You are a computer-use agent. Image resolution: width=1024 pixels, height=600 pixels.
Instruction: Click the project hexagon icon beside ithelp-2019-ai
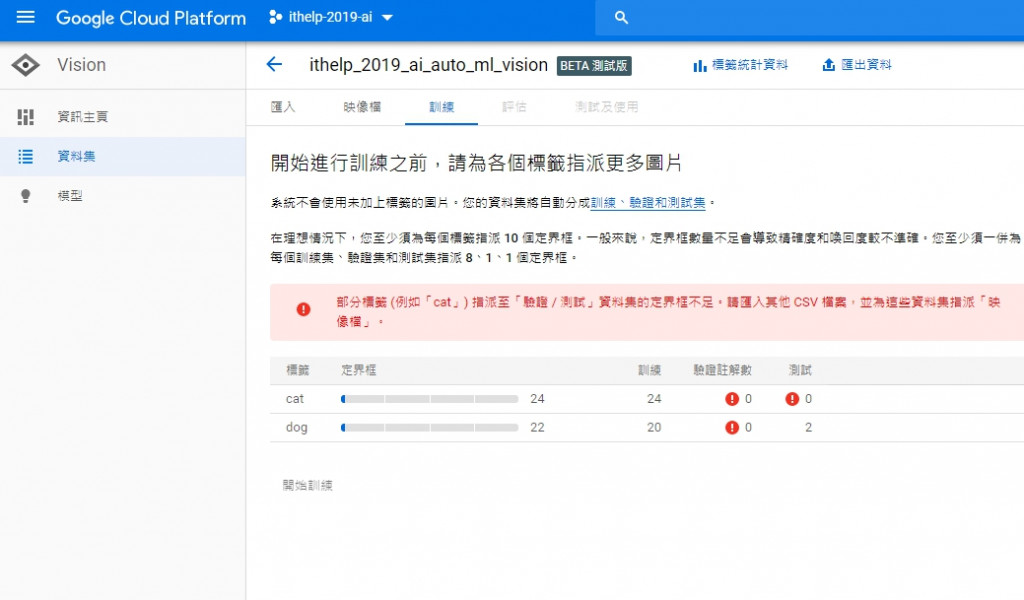click(275, 18)
